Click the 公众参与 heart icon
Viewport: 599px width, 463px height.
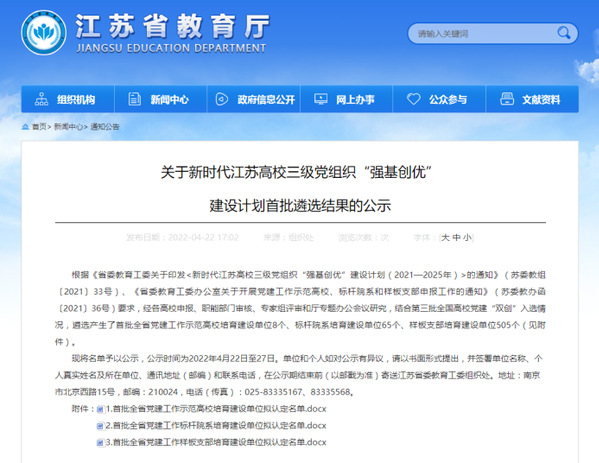point(414,99)
